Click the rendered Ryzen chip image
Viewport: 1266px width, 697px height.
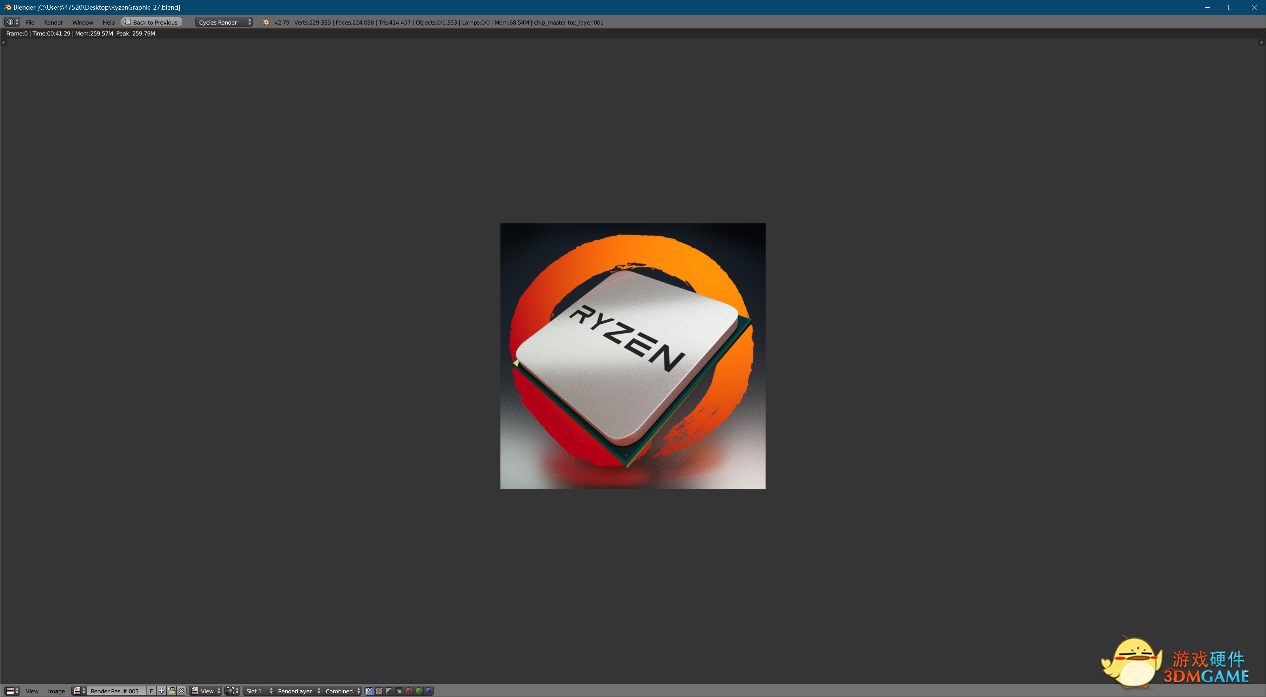point(633,356)
